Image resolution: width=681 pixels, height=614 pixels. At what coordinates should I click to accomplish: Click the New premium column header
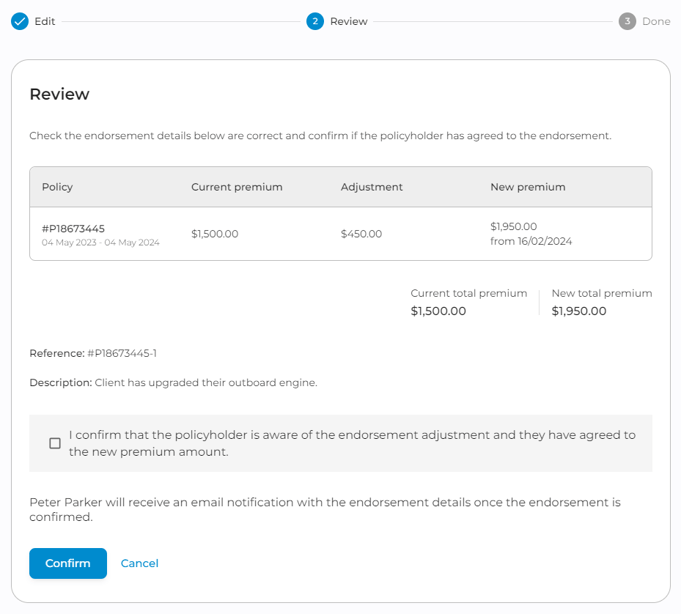click(x=528, y=187)
